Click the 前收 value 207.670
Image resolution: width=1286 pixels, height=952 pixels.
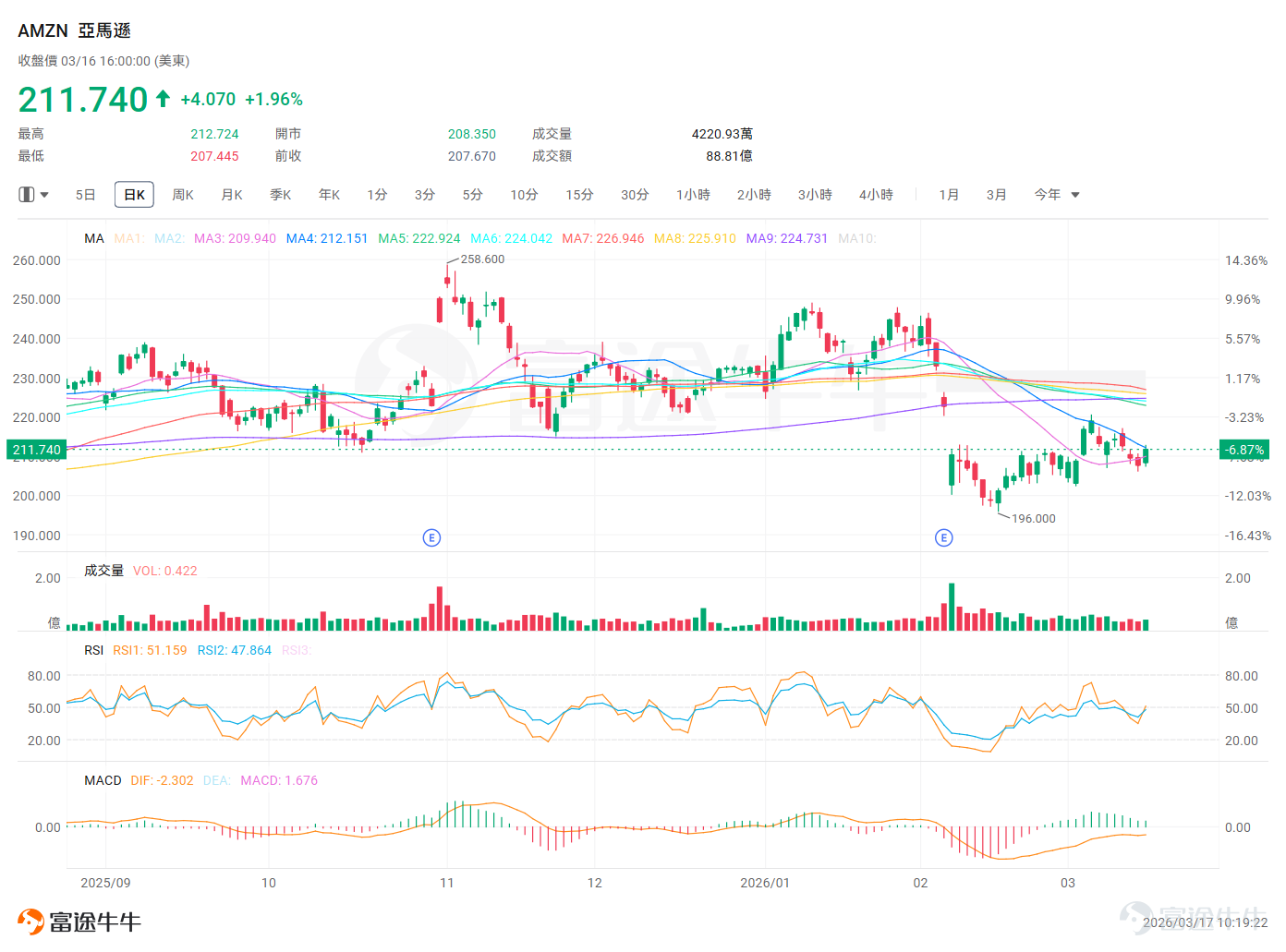pos(472,156)
